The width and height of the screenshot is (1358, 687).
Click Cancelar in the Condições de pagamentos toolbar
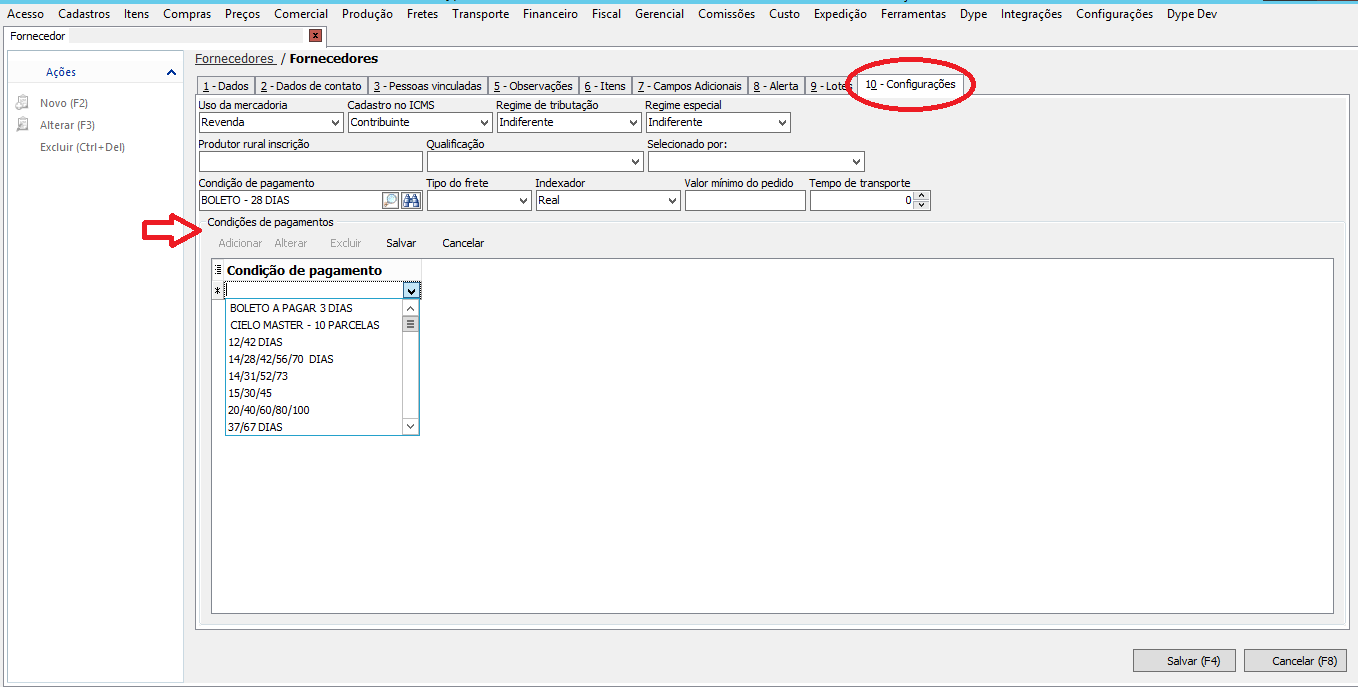[x=463, y=243]
